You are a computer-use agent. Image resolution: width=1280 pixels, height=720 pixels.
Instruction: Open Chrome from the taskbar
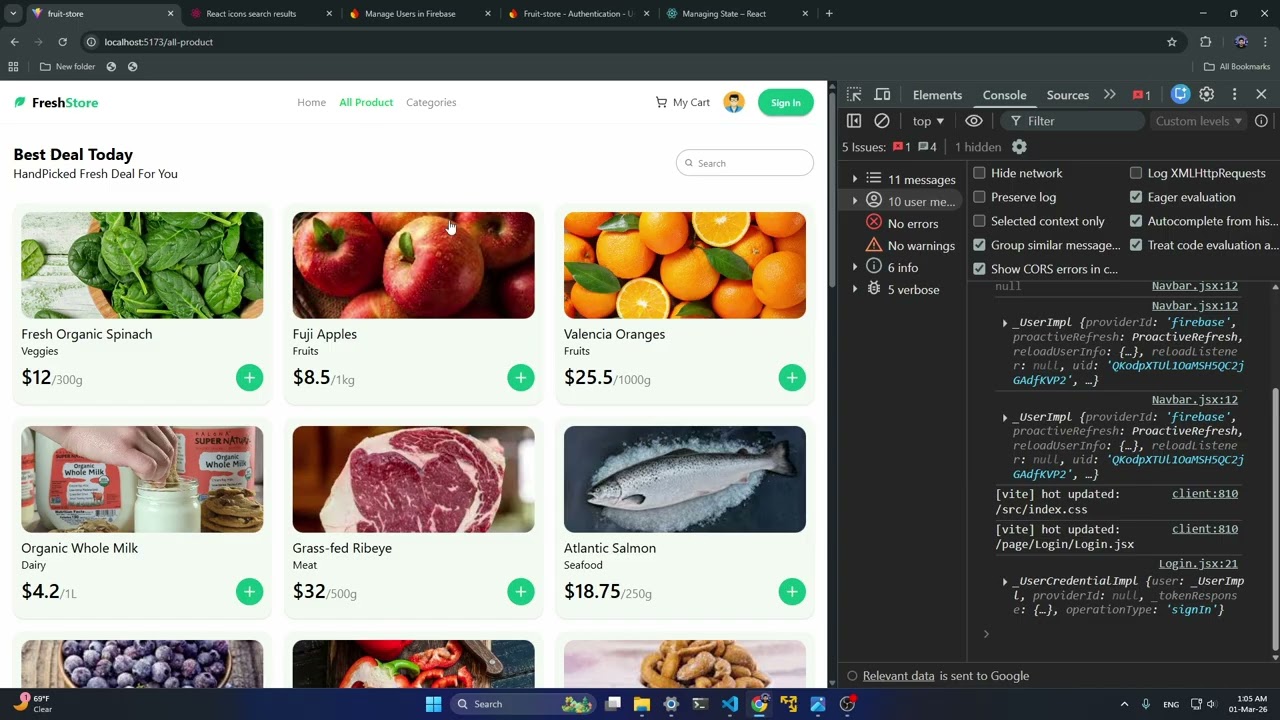(x=759, y=704)
